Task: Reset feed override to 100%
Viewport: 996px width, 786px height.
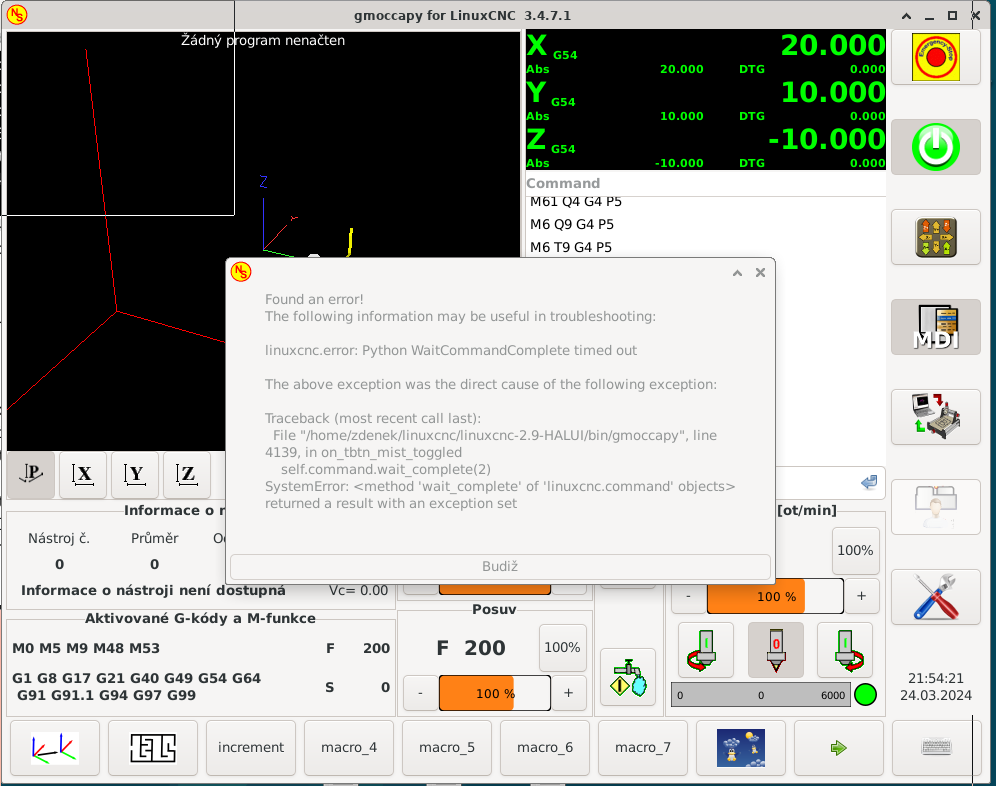Action: 562,647
